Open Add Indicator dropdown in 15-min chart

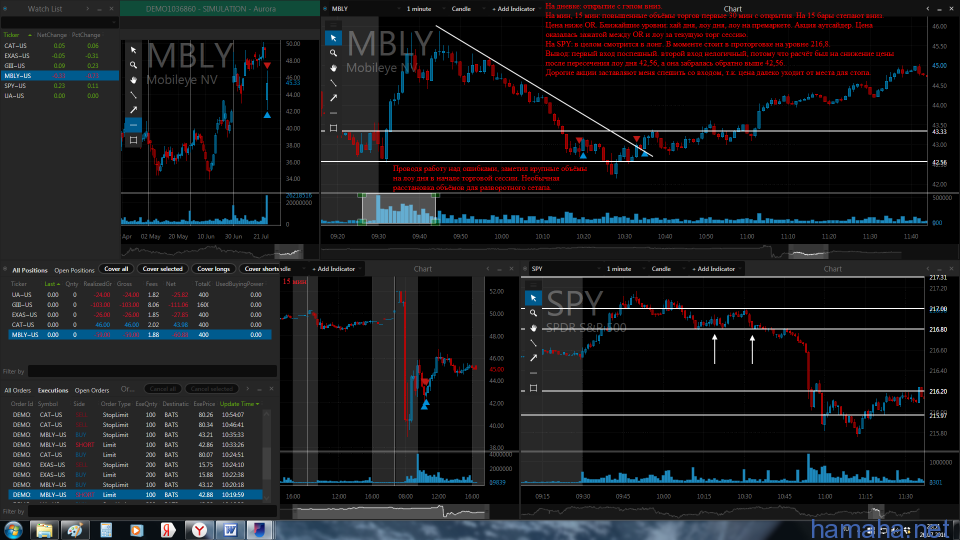click(x=336, y=269)
